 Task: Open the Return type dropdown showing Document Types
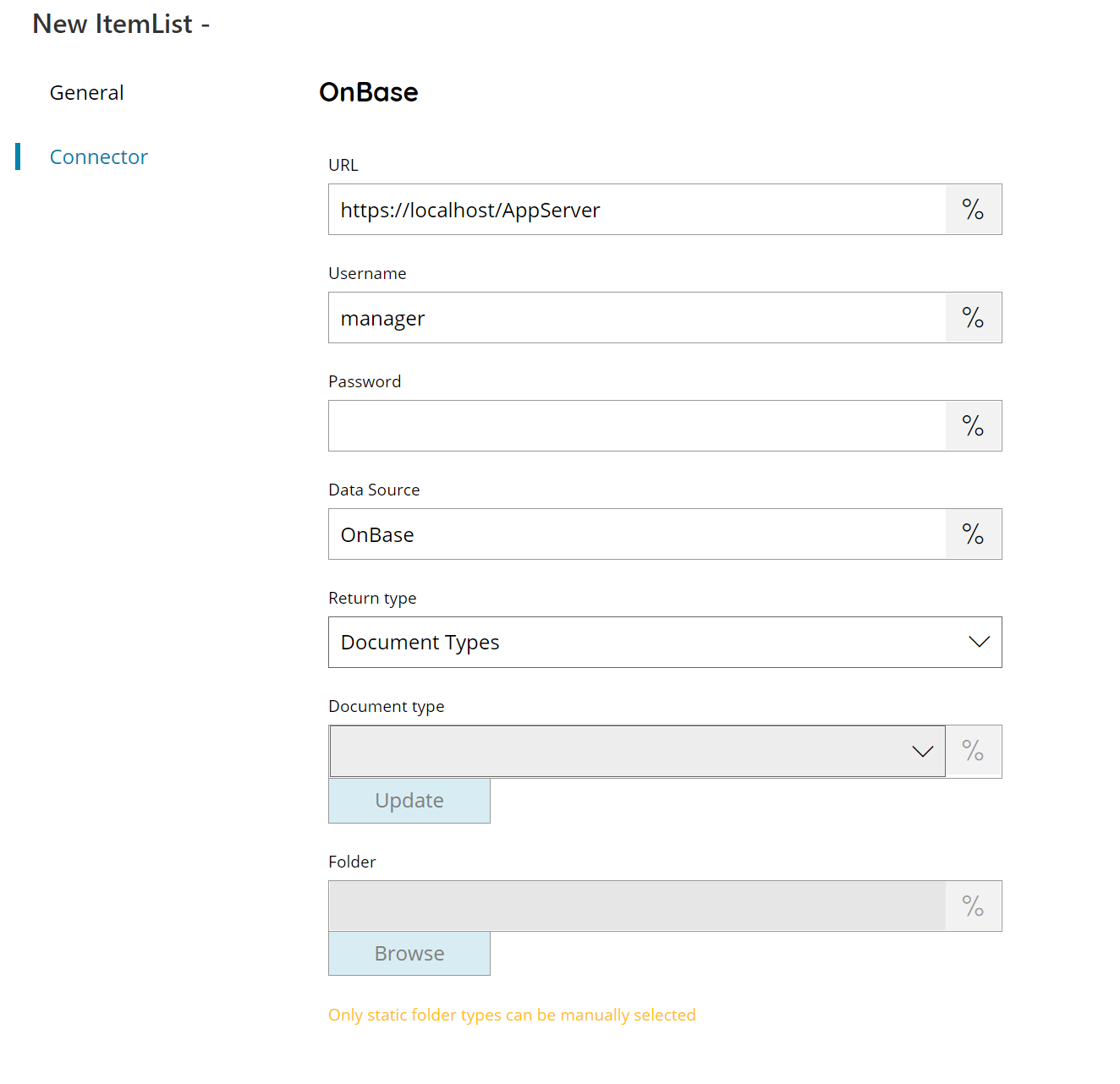[665, 643]
